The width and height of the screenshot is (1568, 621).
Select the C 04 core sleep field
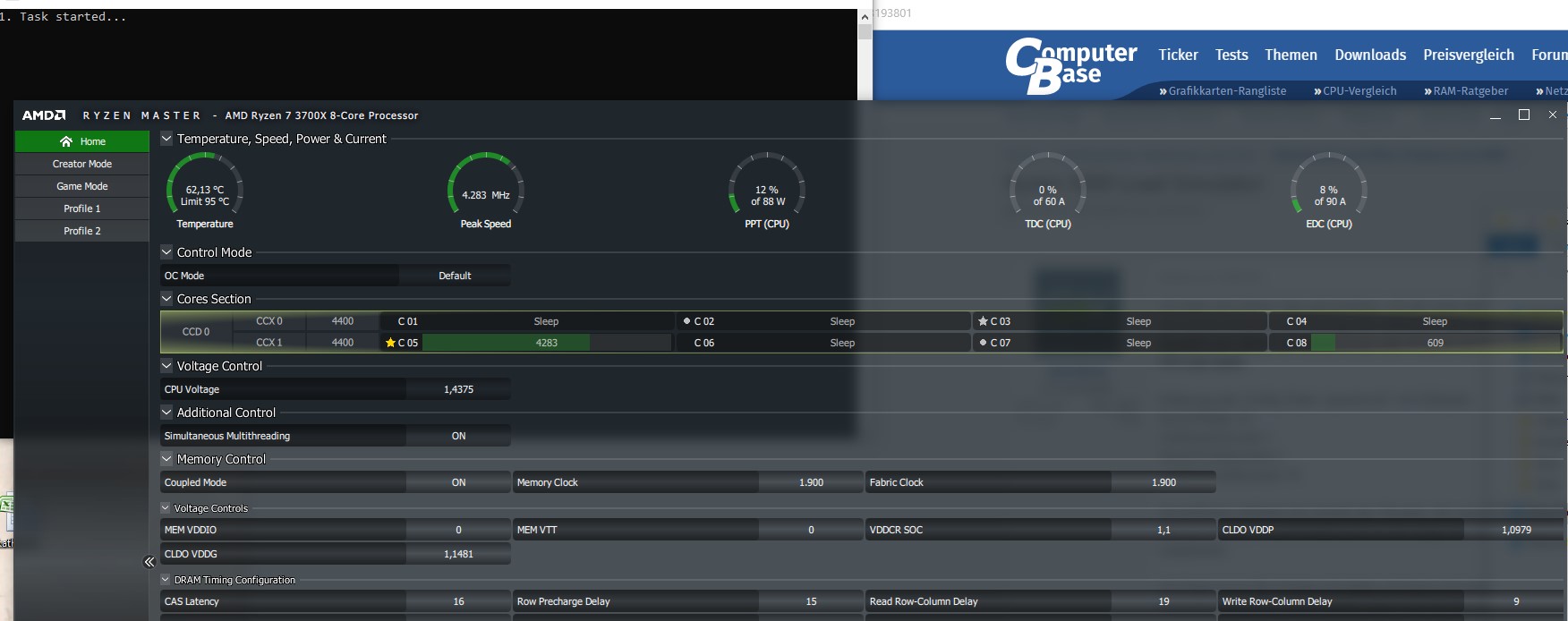pos(1436,321)
